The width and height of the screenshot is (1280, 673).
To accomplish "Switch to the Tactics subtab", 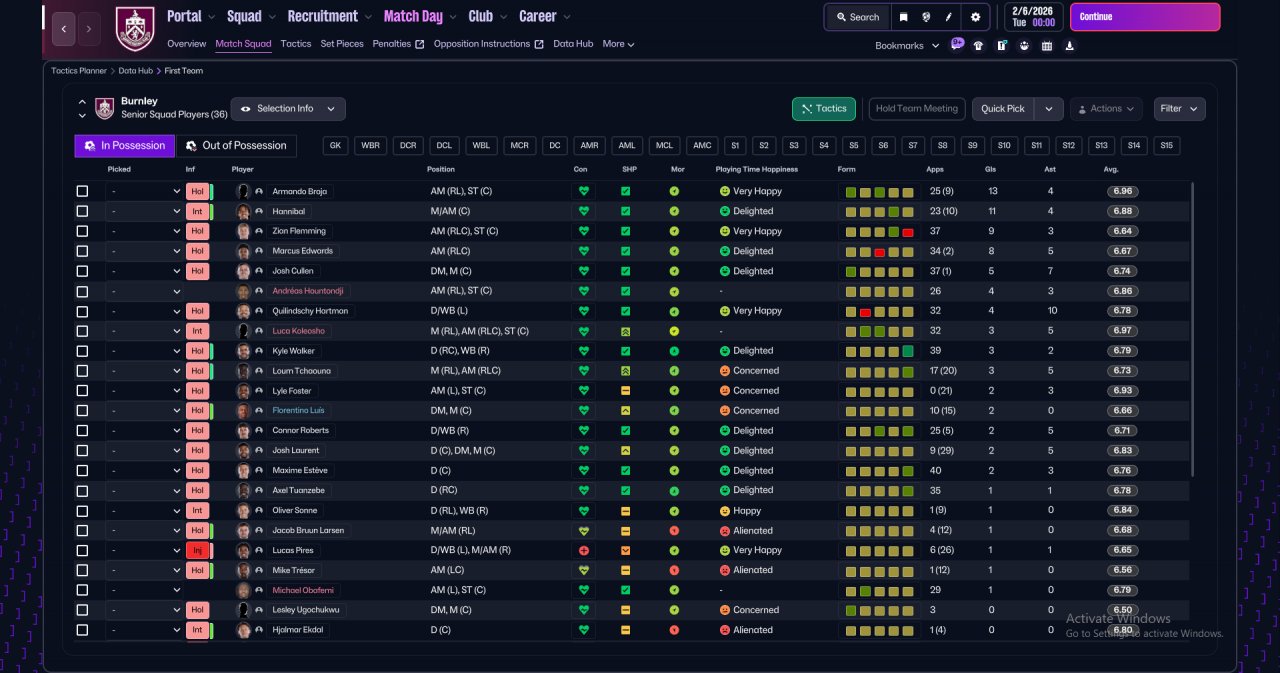I will pos(296,44).
